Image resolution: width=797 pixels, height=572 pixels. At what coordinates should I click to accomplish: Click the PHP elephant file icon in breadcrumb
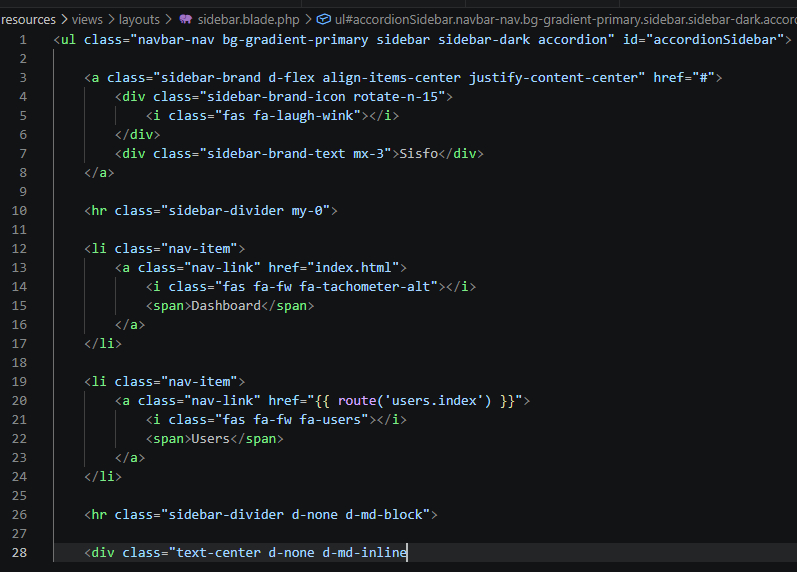(186, 20)
